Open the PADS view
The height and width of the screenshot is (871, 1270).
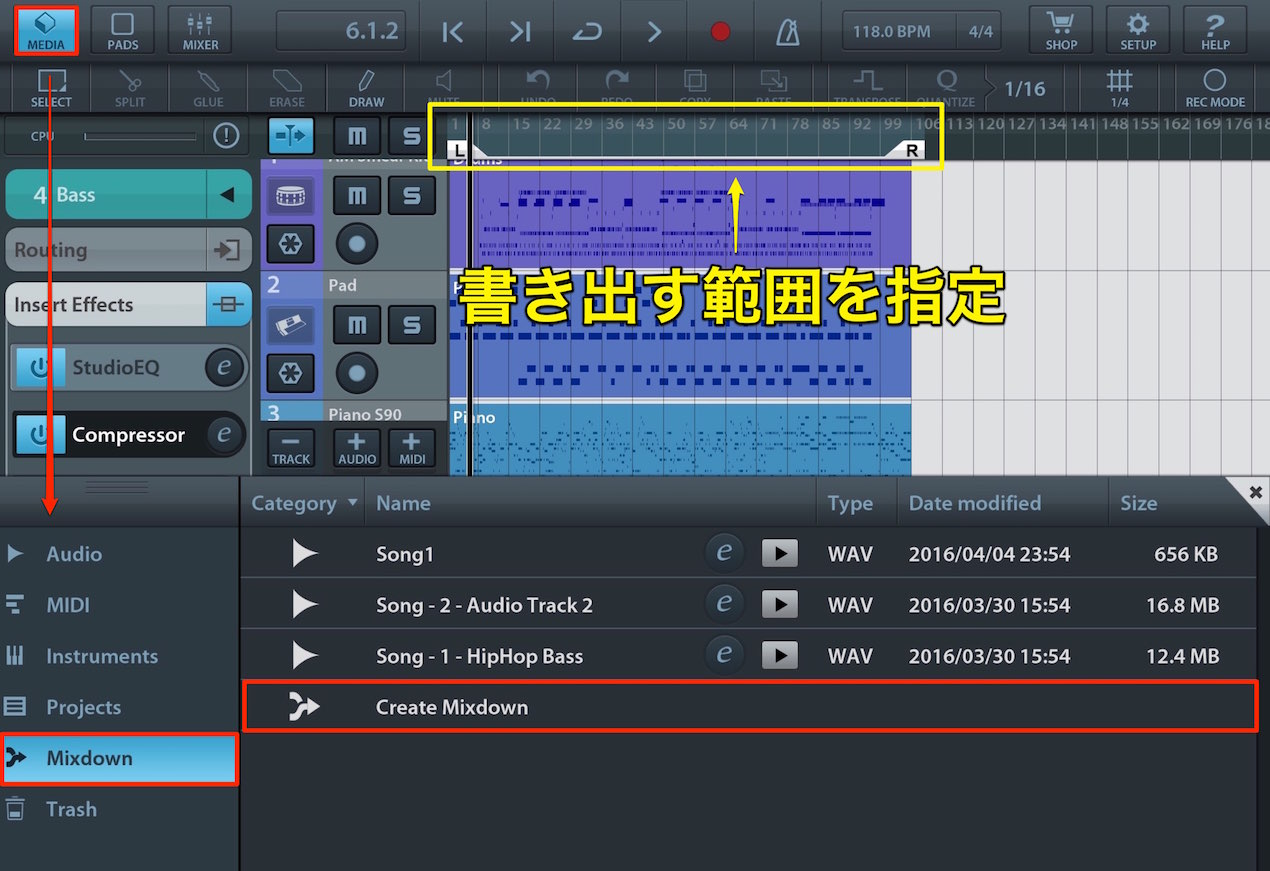tap(122, 30)
